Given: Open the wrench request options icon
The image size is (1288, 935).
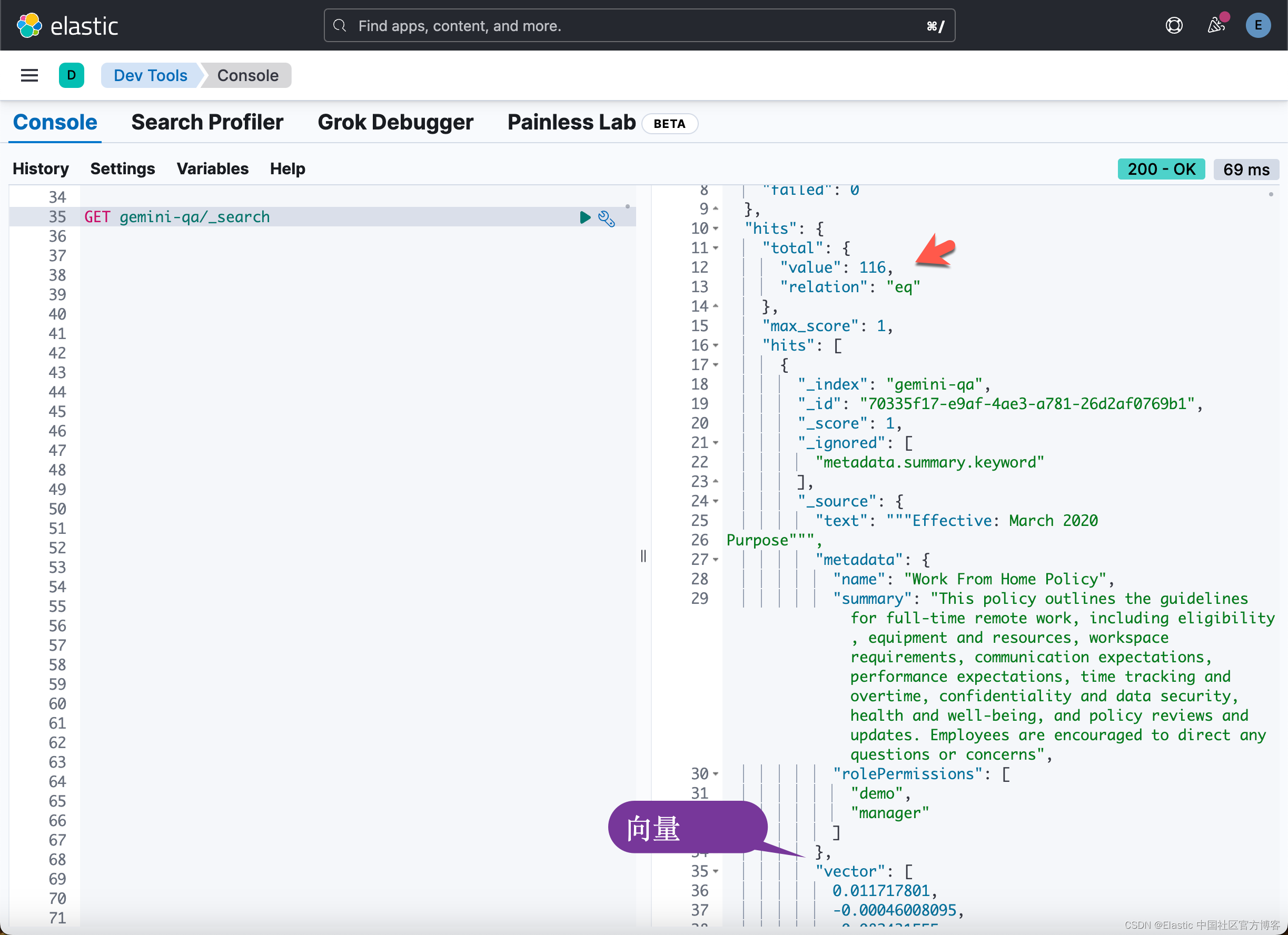Looking at the screenshot, I should pos(607,218).
